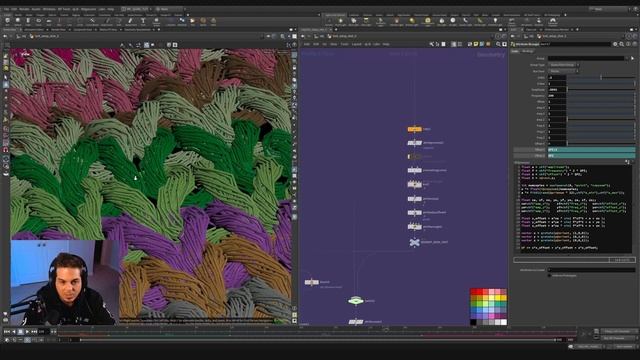Click the Attributes to Create field
640x360 pixels.
coord(591,270)
